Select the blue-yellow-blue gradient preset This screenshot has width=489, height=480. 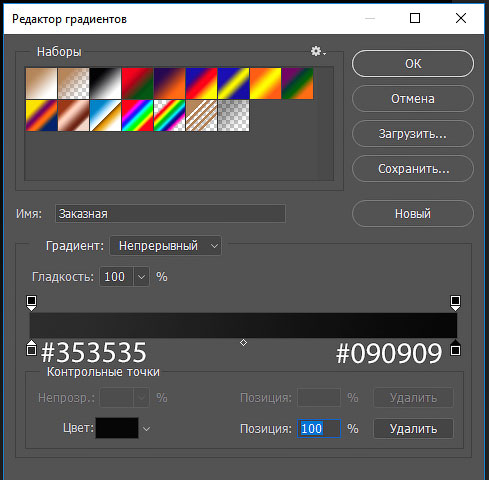click(233, 84)
